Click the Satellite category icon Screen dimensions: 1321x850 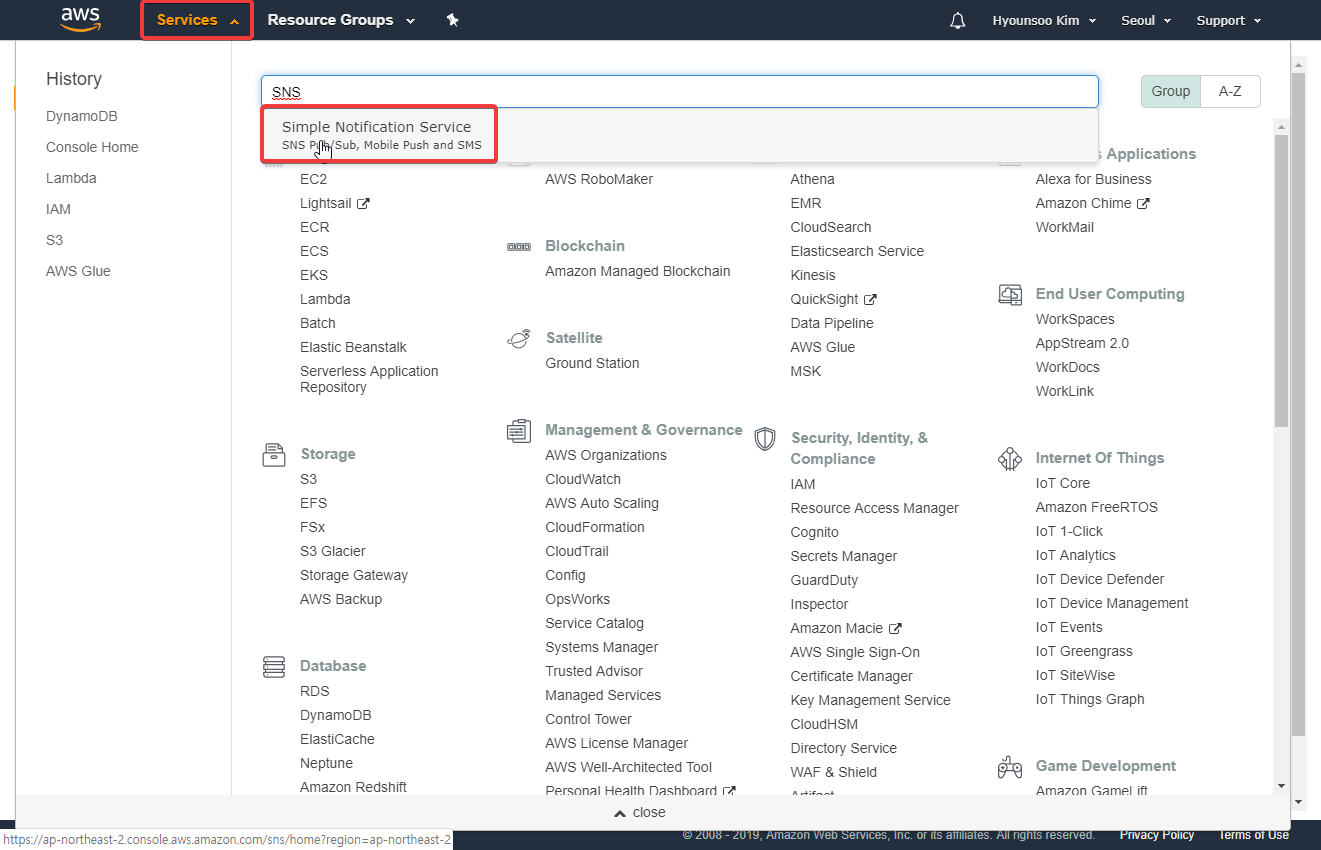pyautogui.click(x=519, y=339)
